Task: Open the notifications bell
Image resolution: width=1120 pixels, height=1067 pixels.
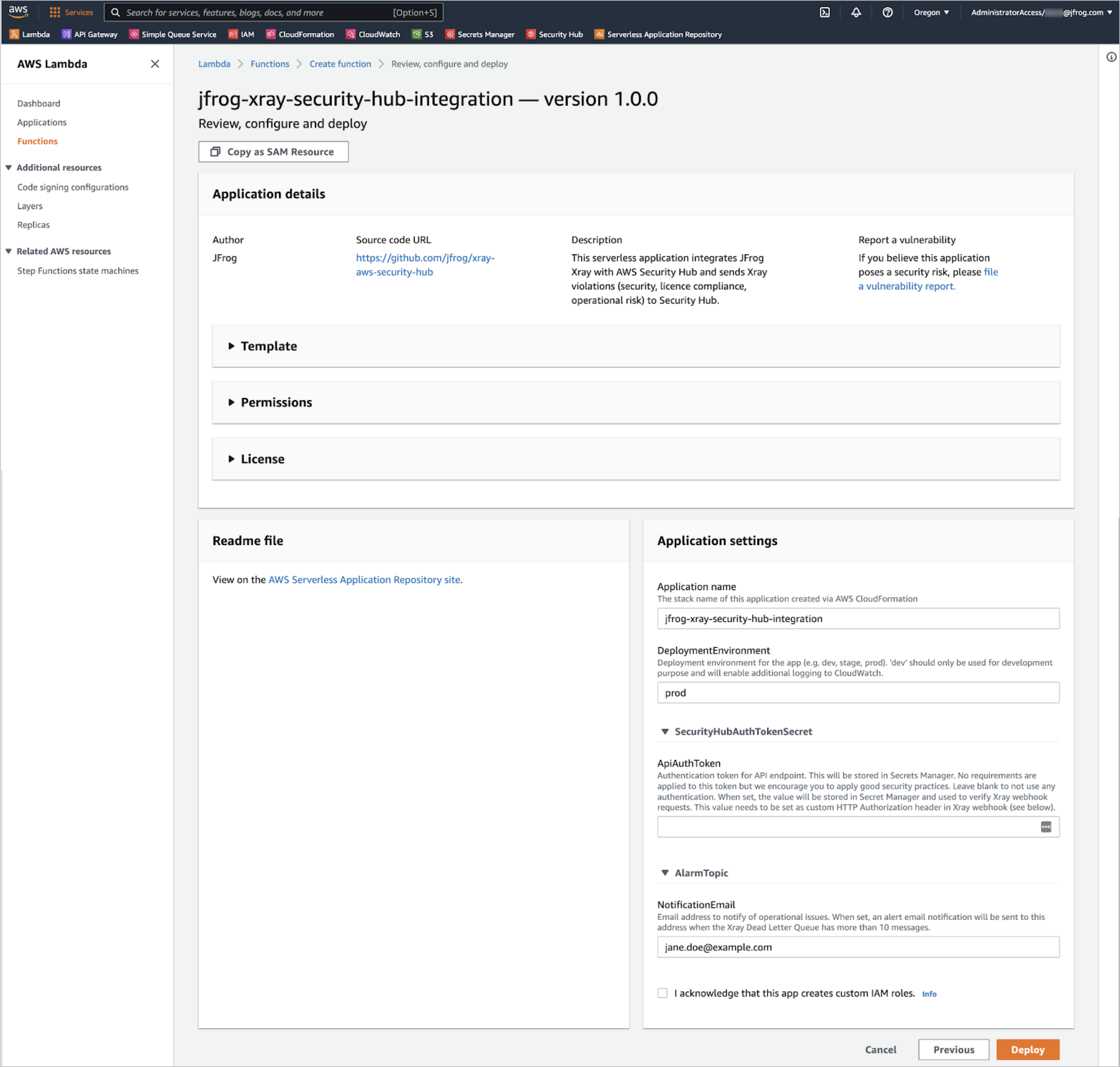Action: coord(856,12)
